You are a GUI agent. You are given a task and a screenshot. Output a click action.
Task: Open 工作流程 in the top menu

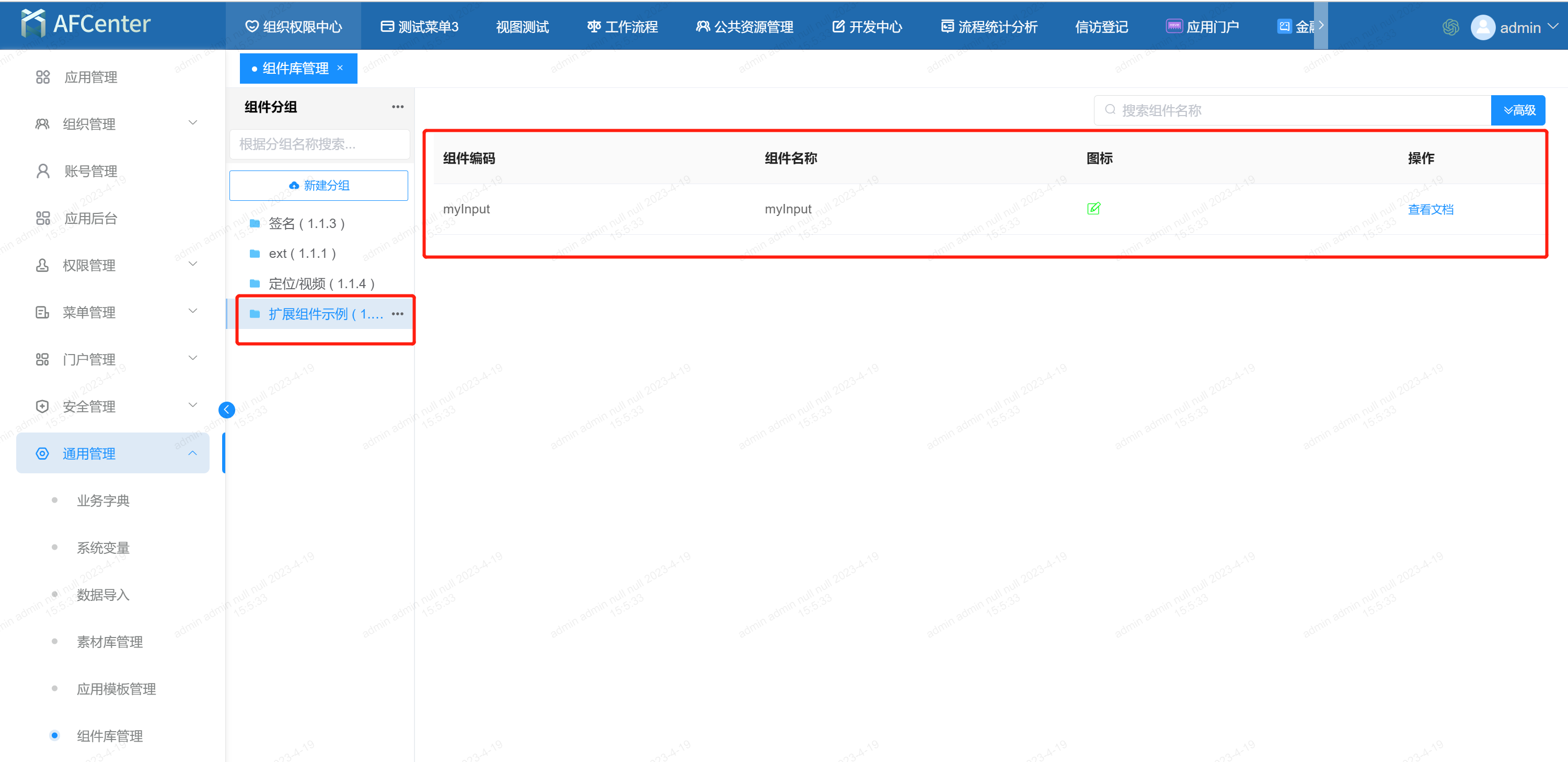[622, 27]
